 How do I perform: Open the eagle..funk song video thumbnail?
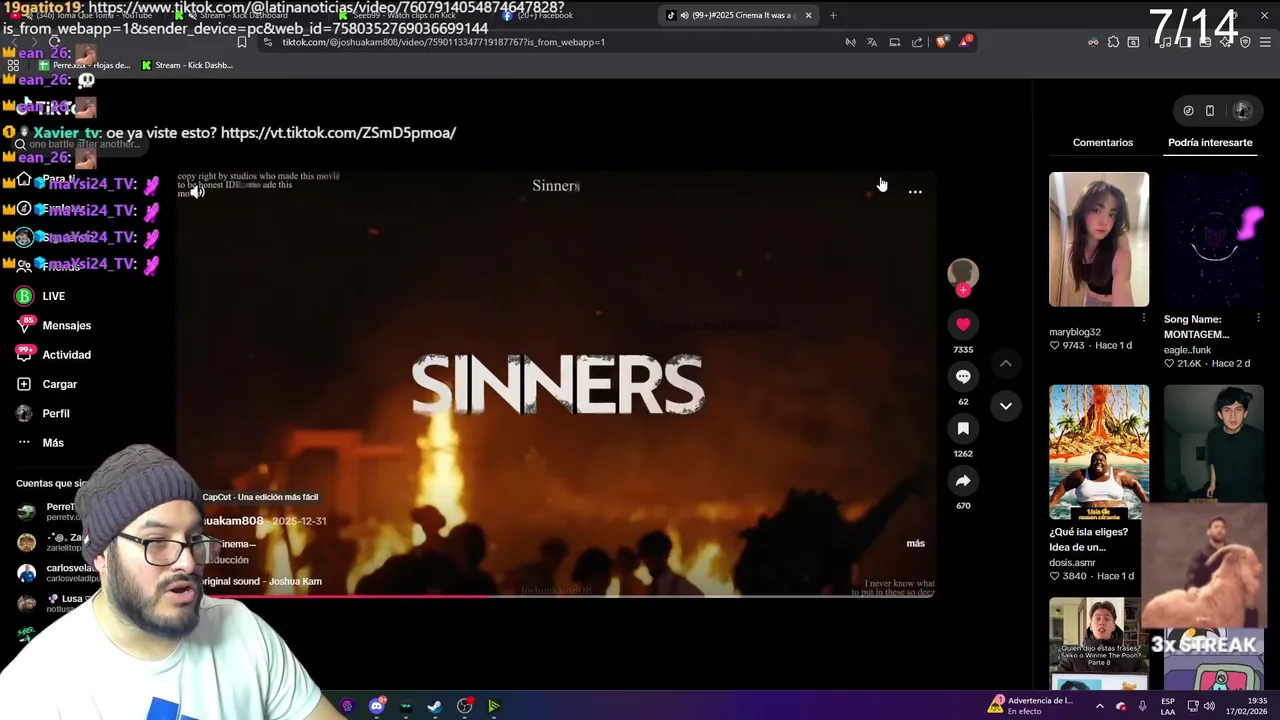[x=1214, y=239]
